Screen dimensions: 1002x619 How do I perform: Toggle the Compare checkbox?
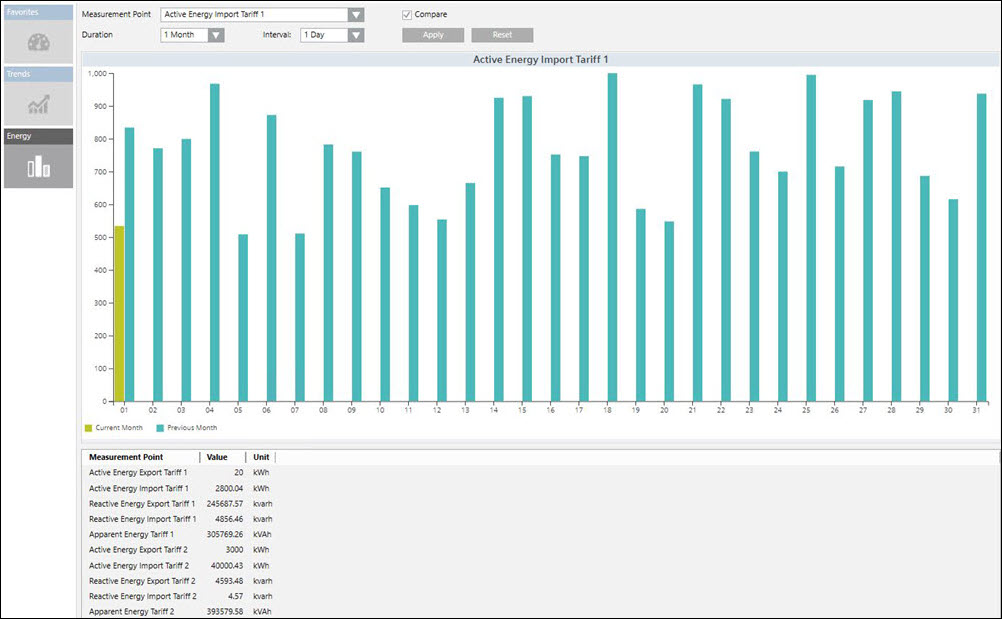407,15
